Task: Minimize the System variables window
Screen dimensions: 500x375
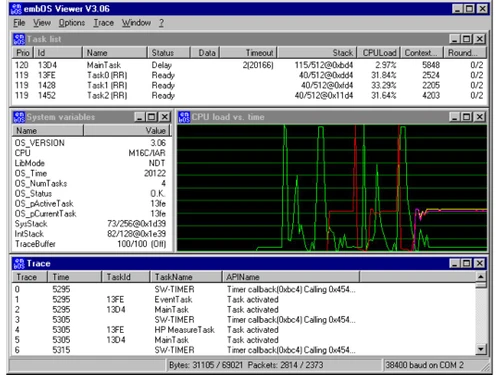Action: point(140,117)
